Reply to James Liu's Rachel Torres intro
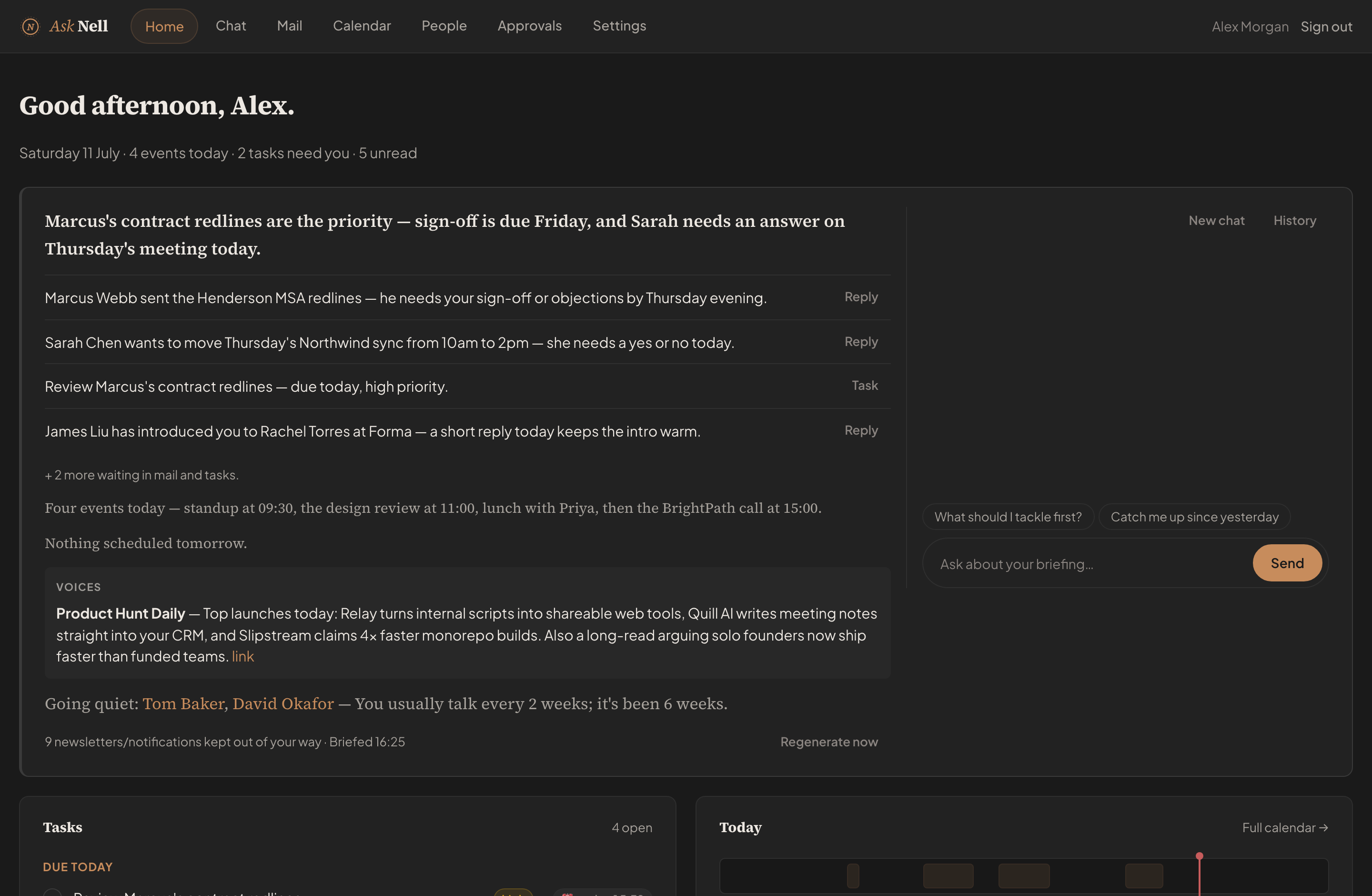Screen dimensions: 1372x896 click(x=861, y=431)
